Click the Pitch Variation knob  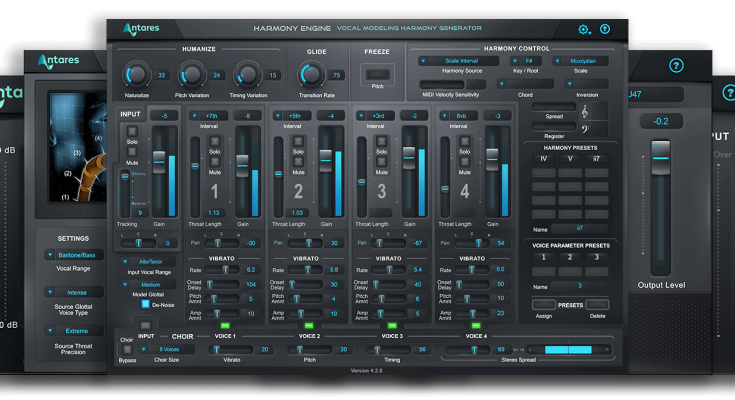click(192, 75)
